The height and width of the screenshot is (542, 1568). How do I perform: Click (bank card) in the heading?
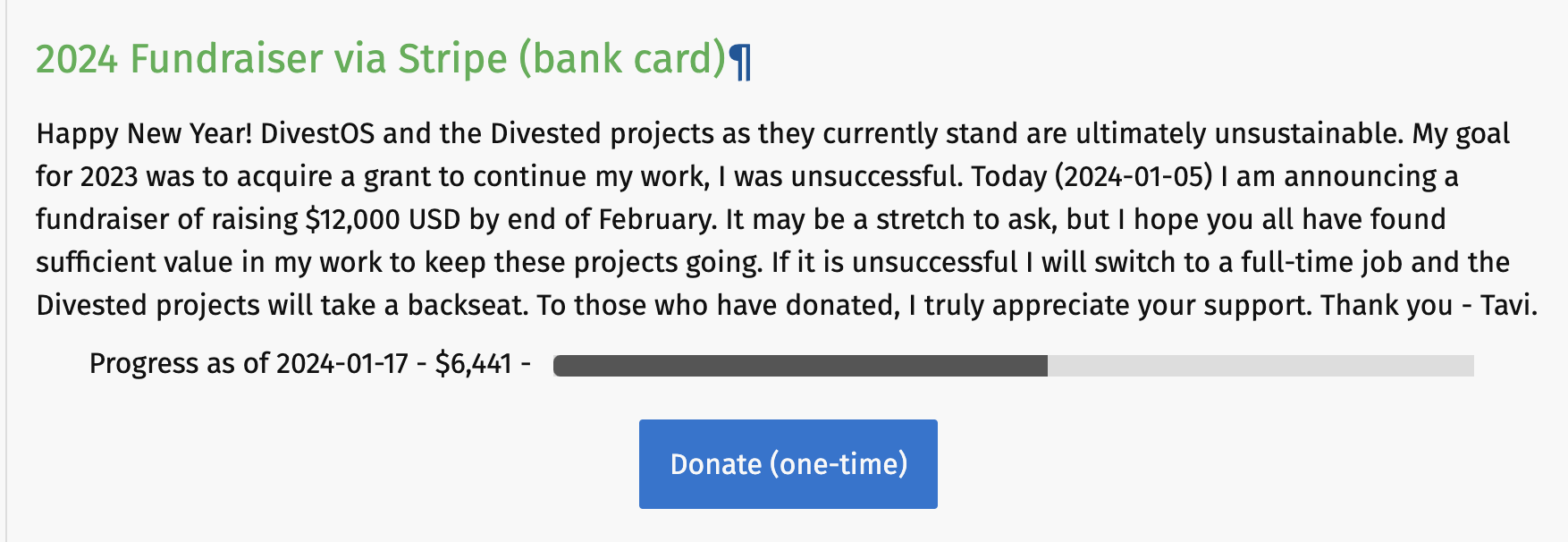point(622,59)
